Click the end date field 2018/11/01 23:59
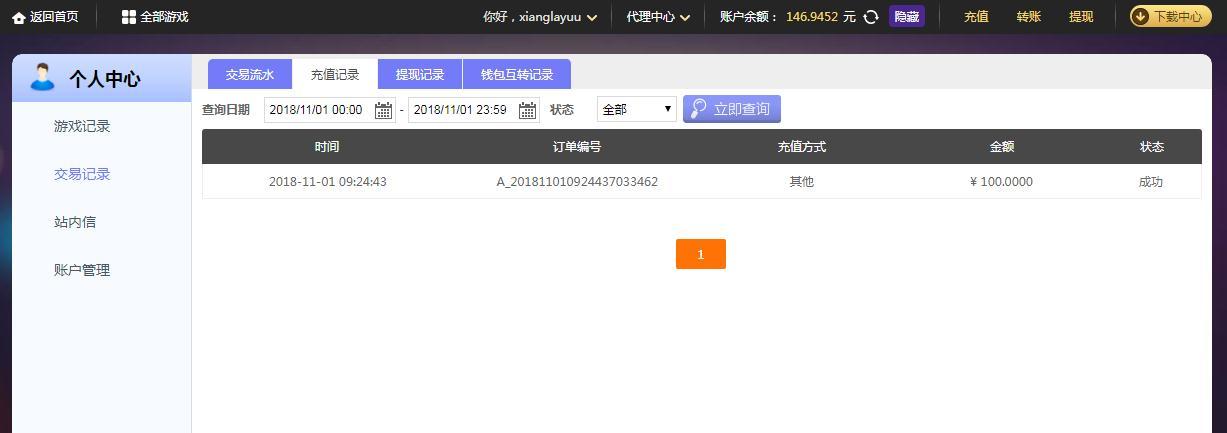The image size is (1227, 433). [x=474, y=110]
